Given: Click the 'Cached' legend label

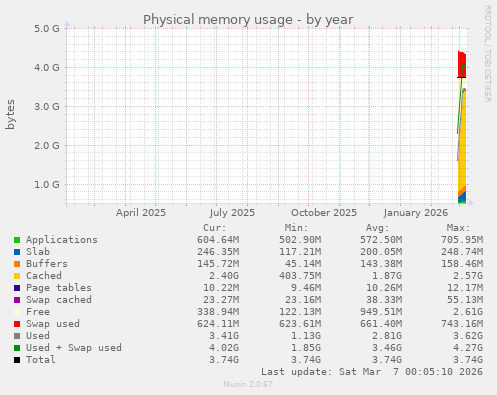Looking at the screenshot, I should (44, 276).
